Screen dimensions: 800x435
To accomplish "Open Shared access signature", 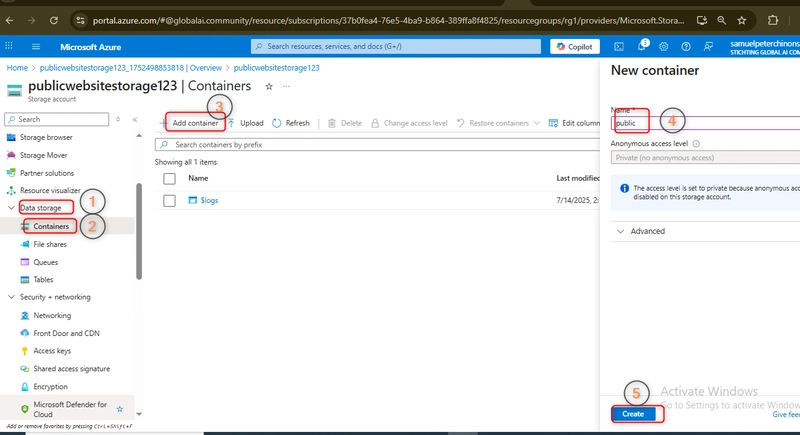I will coord(71,369).
